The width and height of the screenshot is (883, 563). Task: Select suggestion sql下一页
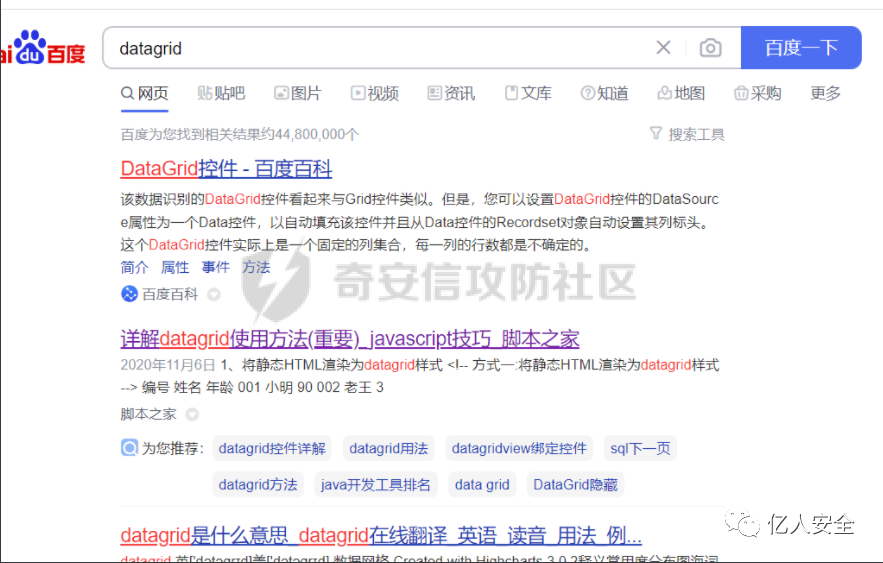(x=640, y=448)
